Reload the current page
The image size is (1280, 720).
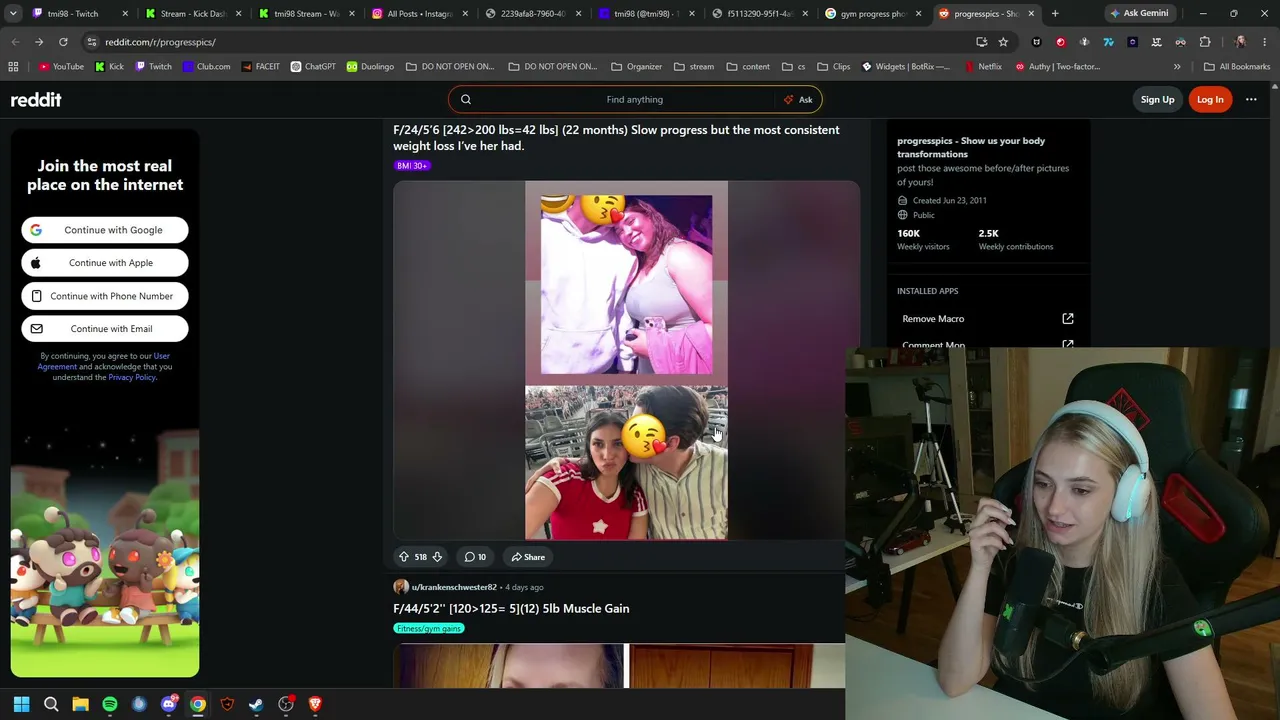coord(63,42)
